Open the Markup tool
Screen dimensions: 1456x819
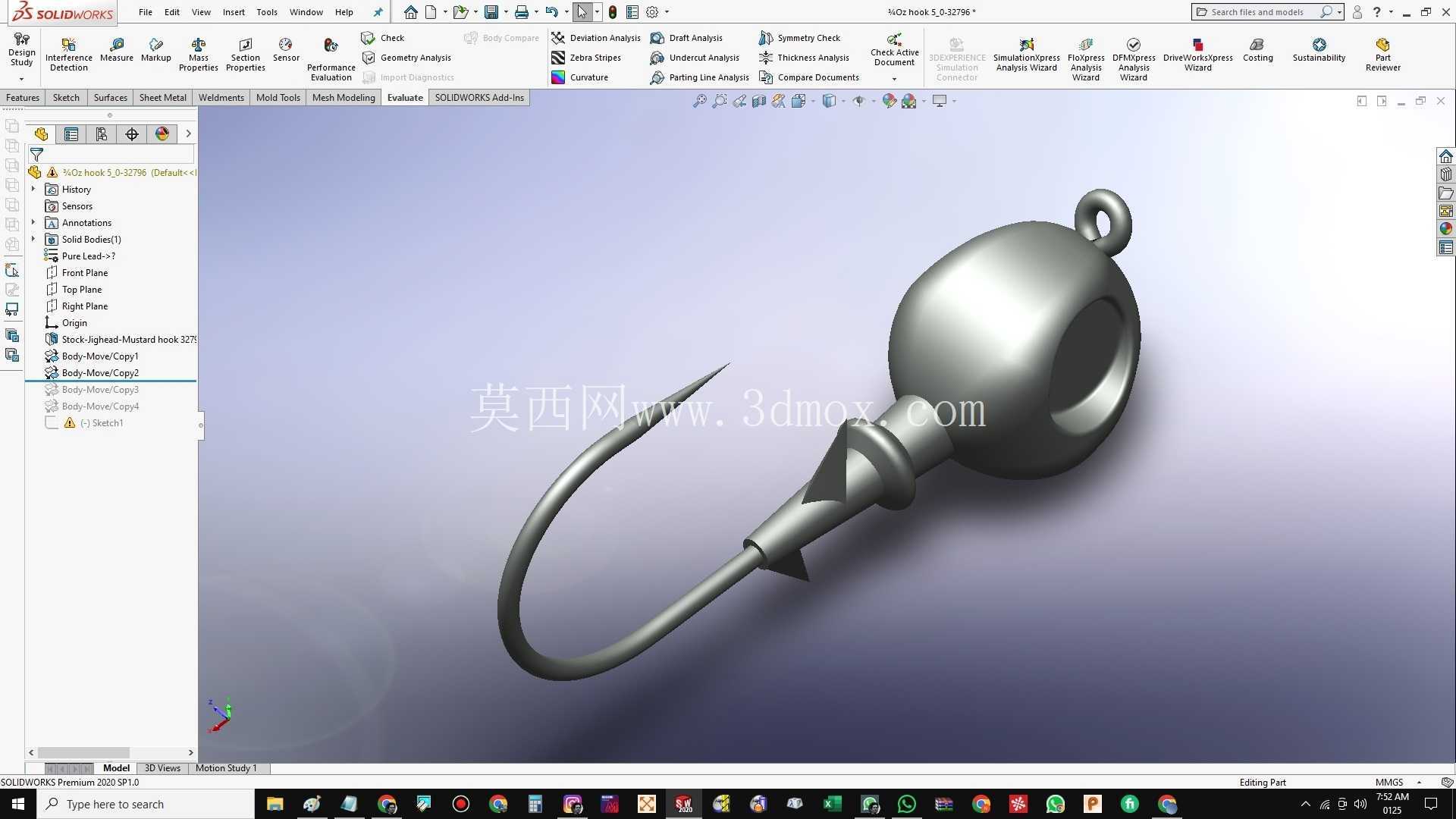point(156,50)
